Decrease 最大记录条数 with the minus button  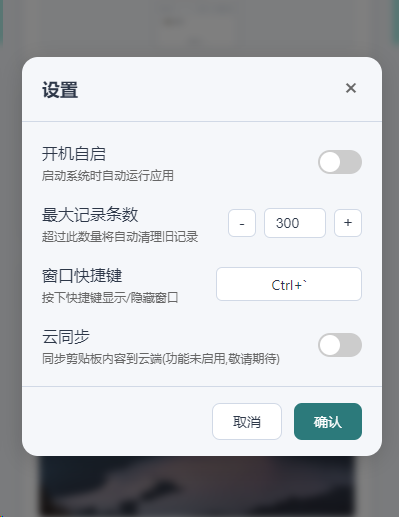242,223
